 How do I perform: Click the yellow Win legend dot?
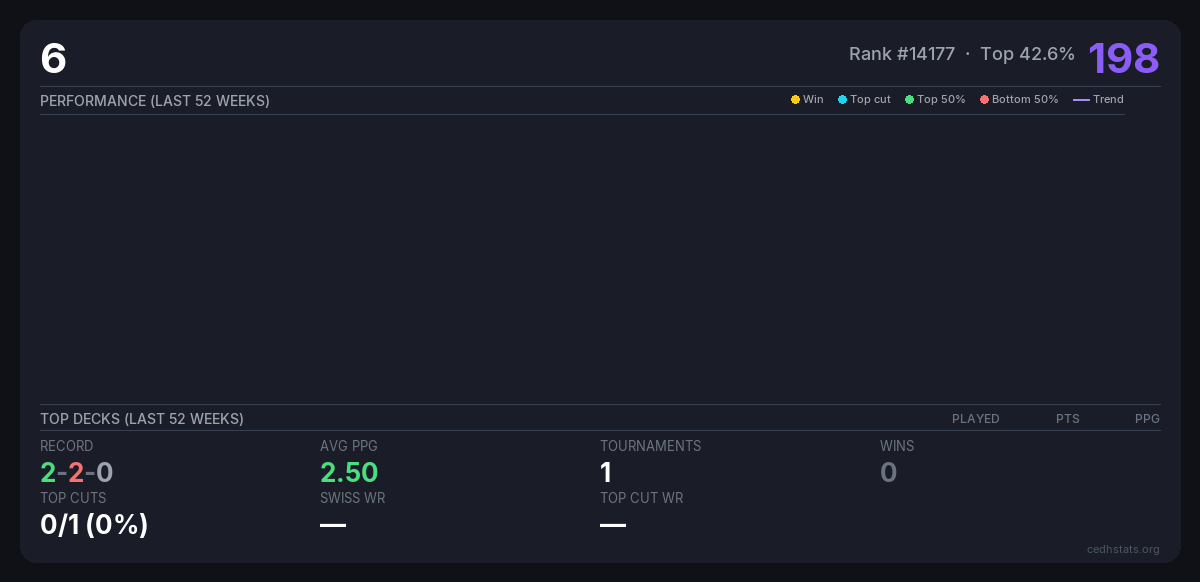[795, 100]
